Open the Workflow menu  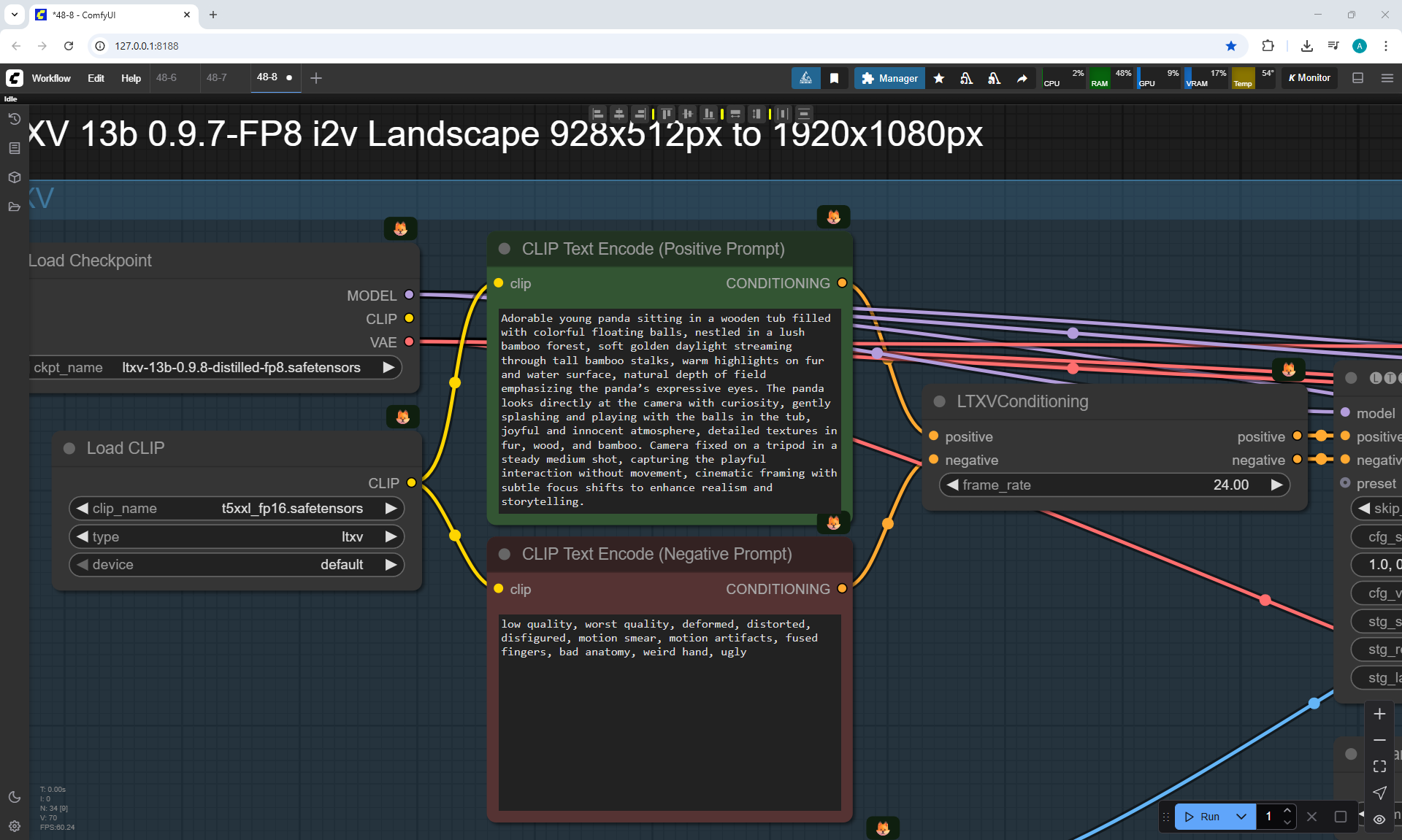[51, 78]
